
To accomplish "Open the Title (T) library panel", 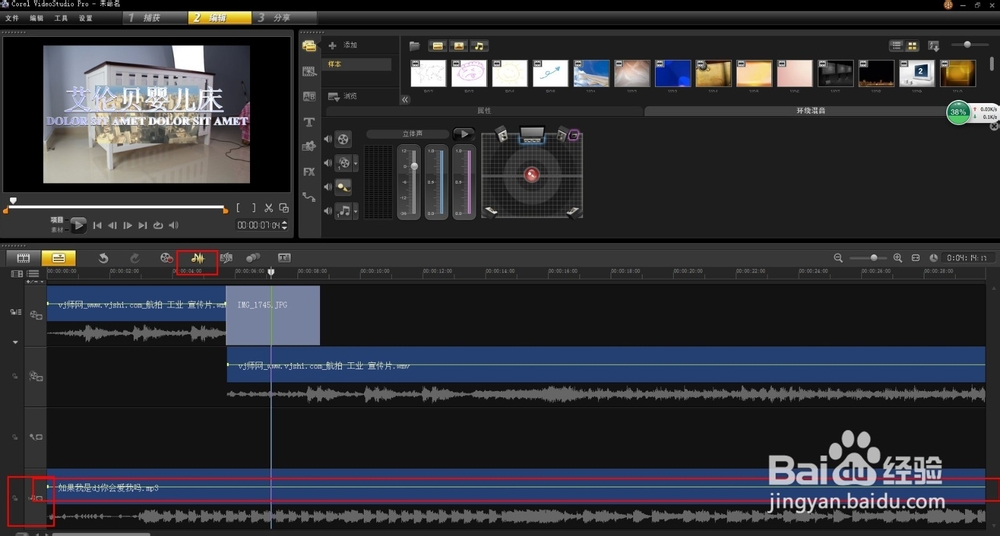I will pos(309,122).
